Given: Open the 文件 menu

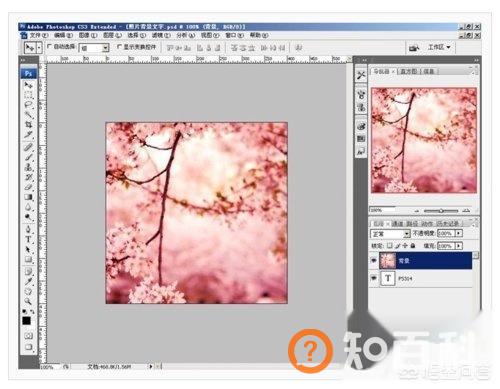Looking at the screenshot, I should coord(39,35).
